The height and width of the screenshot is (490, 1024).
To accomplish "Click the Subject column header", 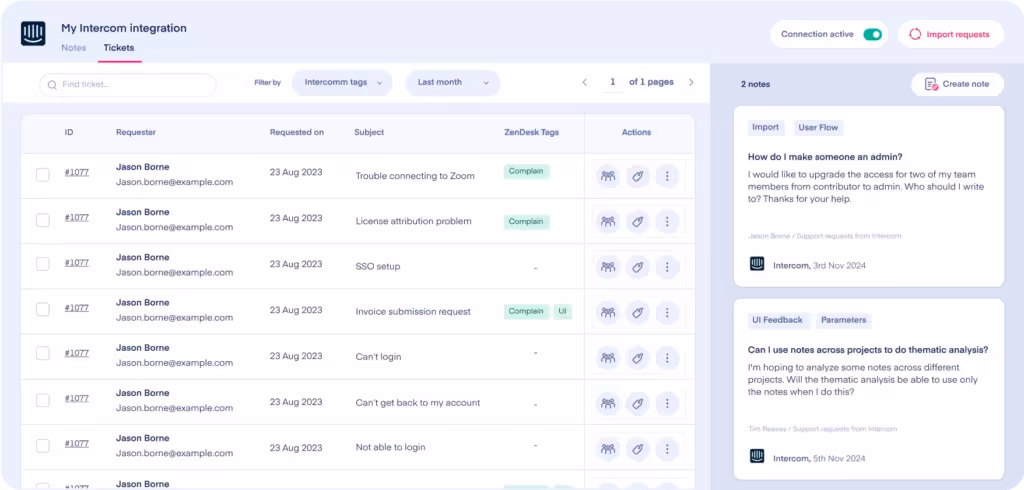I will tap(369, 132).
